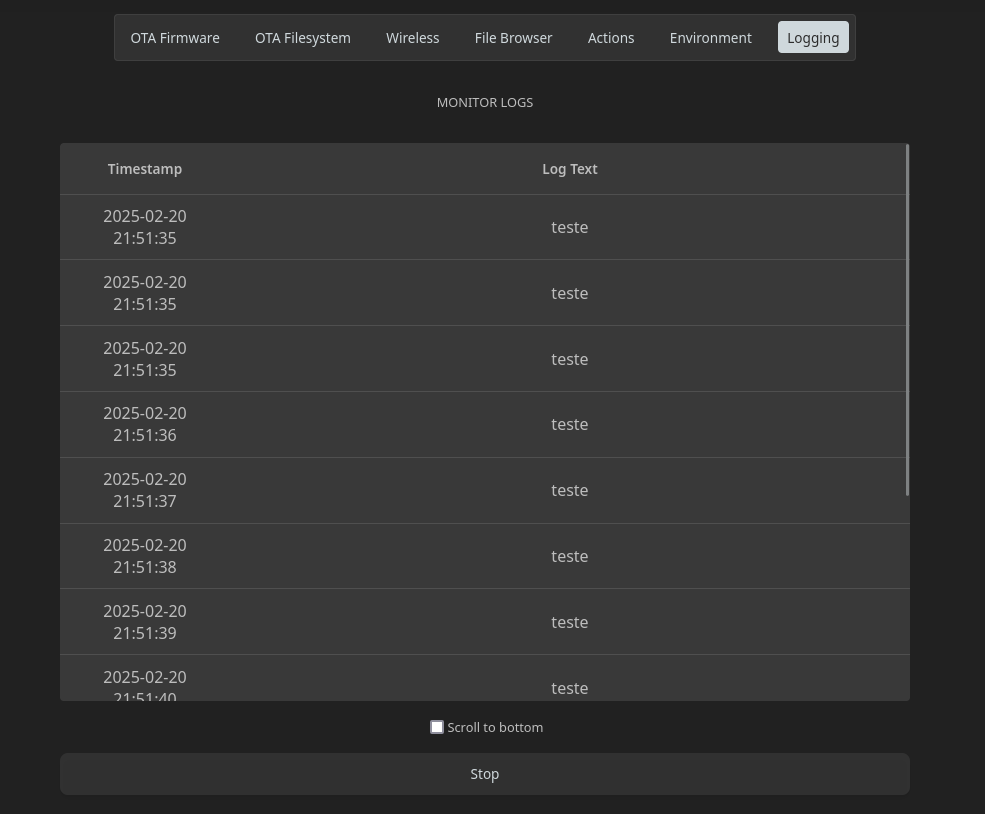Select the 21:51:38 timestamp cell

coord(144,556)
